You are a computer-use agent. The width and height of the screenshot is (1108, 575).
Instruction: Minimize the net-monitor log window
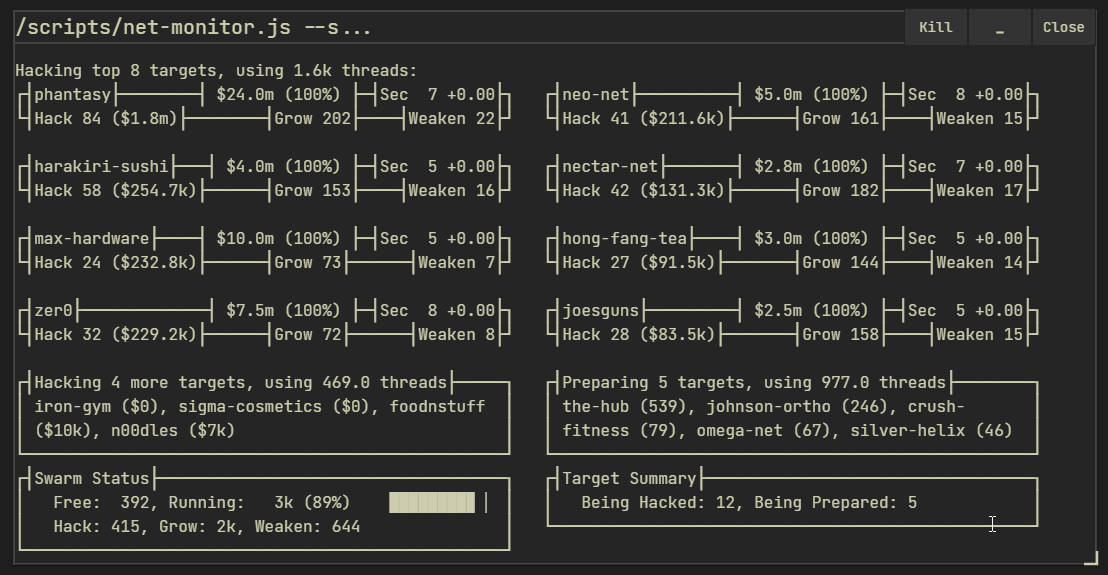(1000, 28)
